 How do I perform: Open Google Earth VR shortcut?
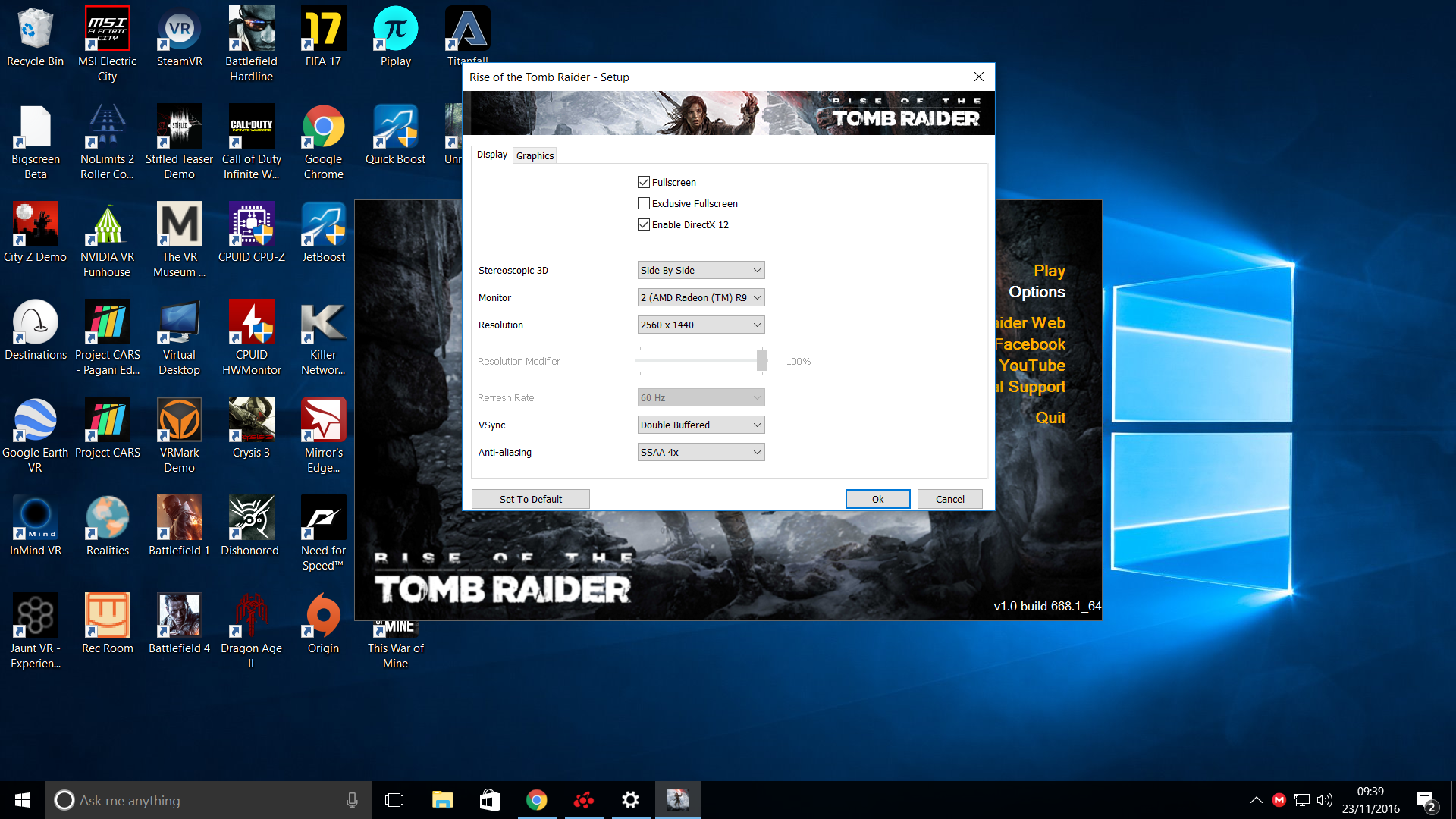point(35,436)
